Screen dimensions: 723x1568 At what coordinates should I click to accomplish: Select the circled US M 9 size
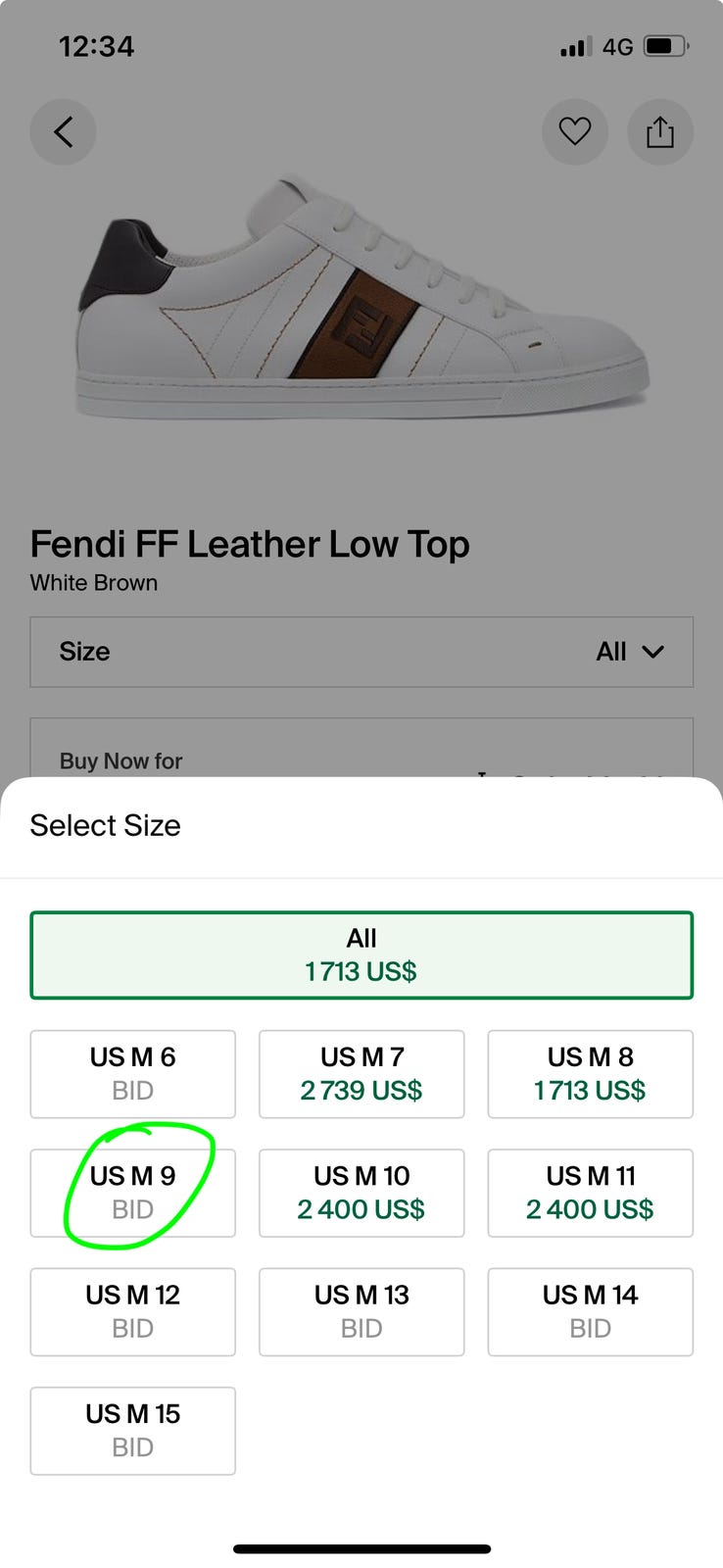point(133,1193)
